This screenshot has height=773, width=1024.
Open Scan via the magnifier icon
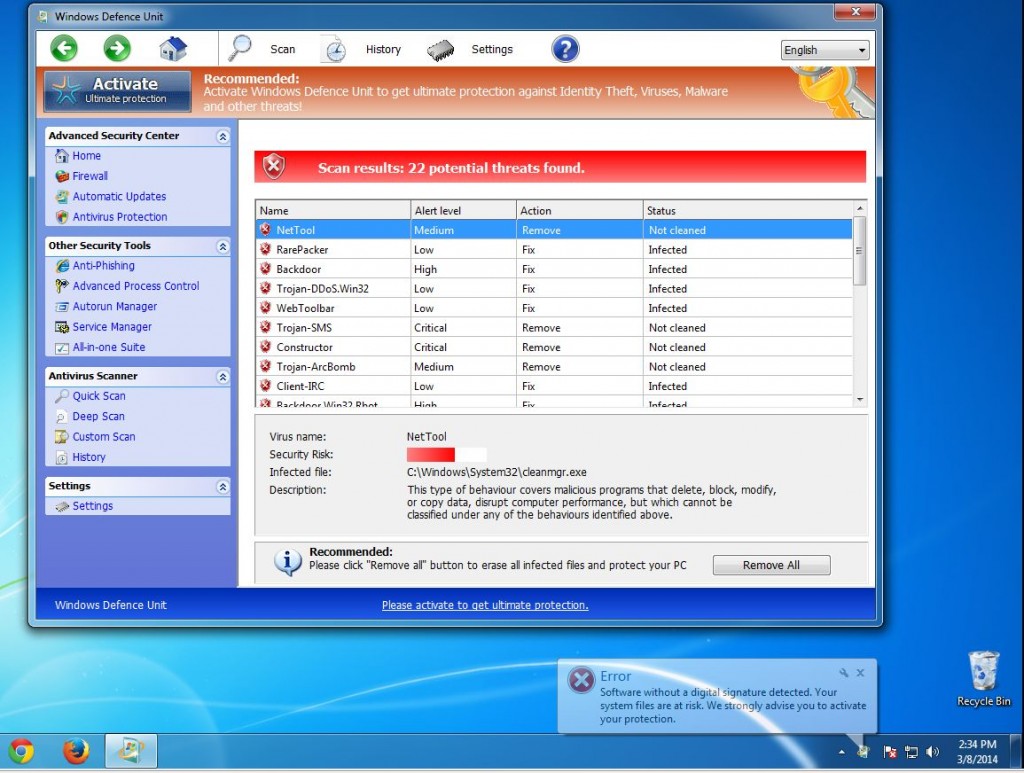pos(241,48)
